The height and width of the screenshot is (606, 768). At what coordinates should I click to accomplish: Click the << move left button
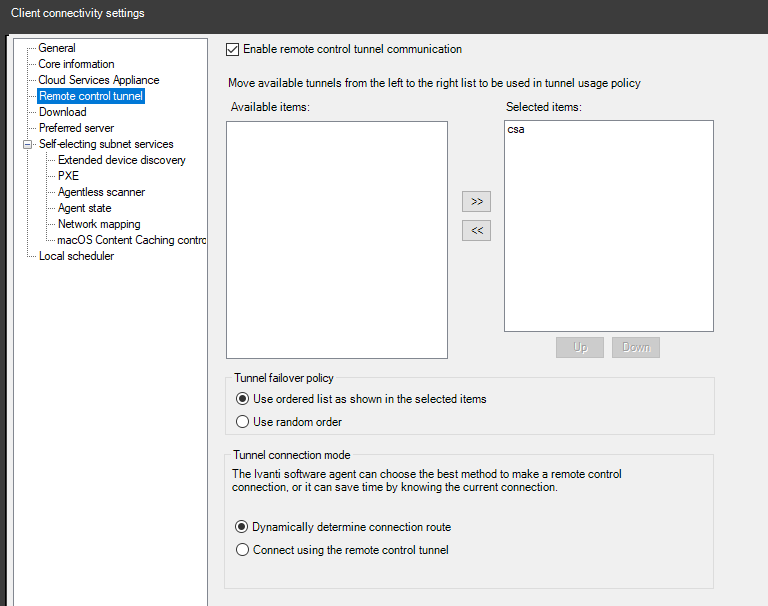pyautogui.click(x=476, y=231)
